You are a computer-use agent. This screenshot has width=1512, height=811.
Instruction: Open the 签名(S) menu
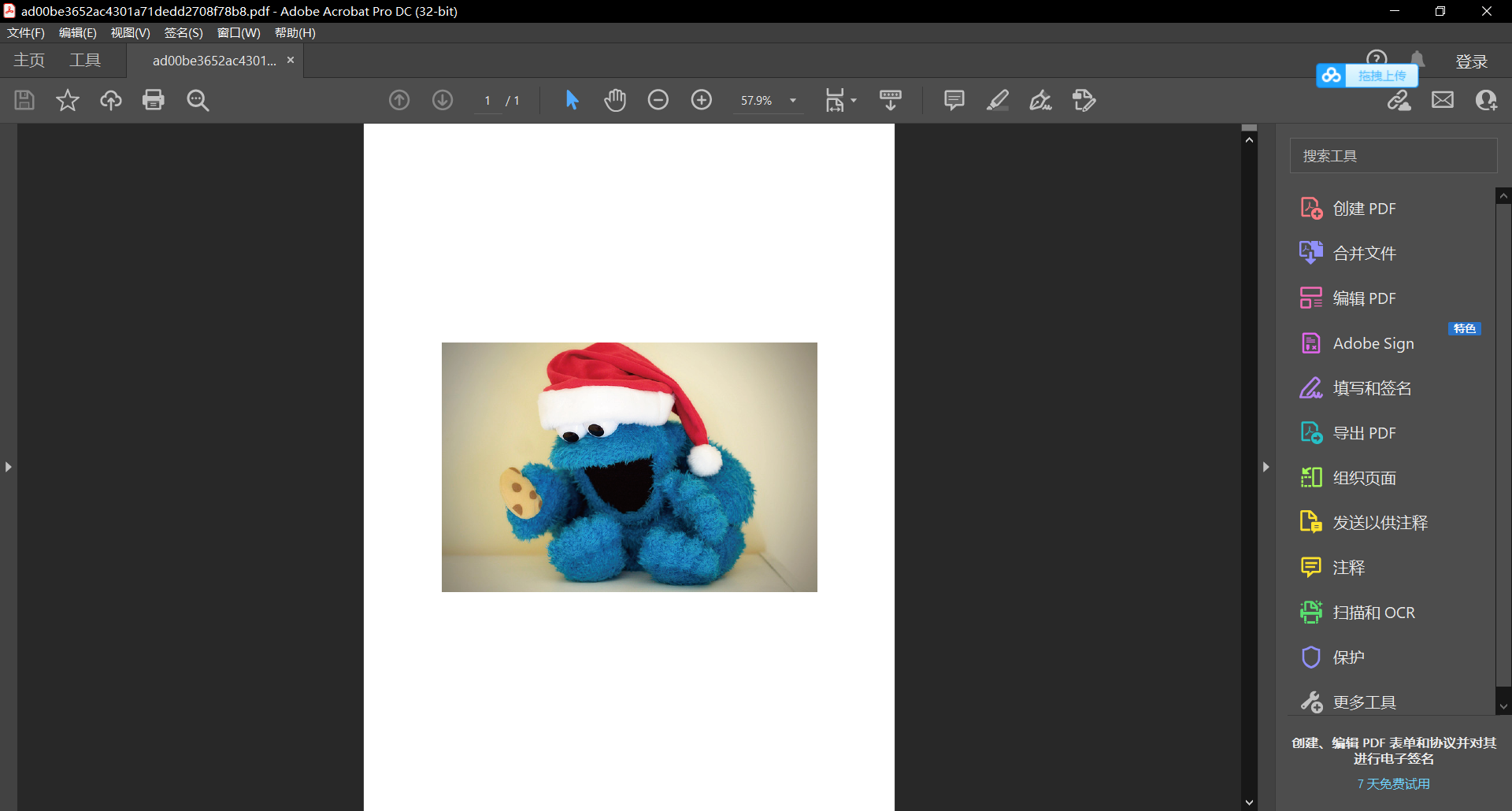pyautogui.click(x=183, y=32)
